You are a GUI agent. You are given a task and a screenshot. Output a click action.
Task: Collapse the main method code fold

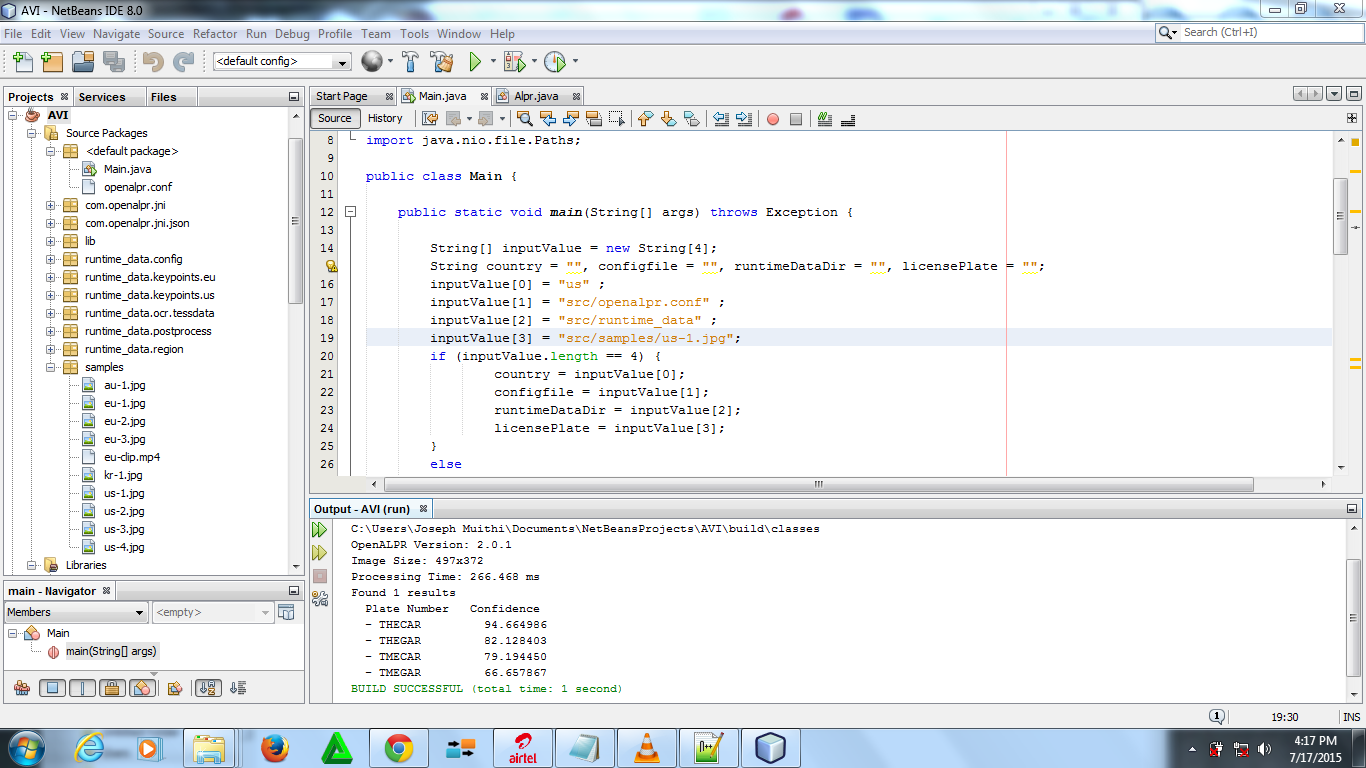(351, 212)
